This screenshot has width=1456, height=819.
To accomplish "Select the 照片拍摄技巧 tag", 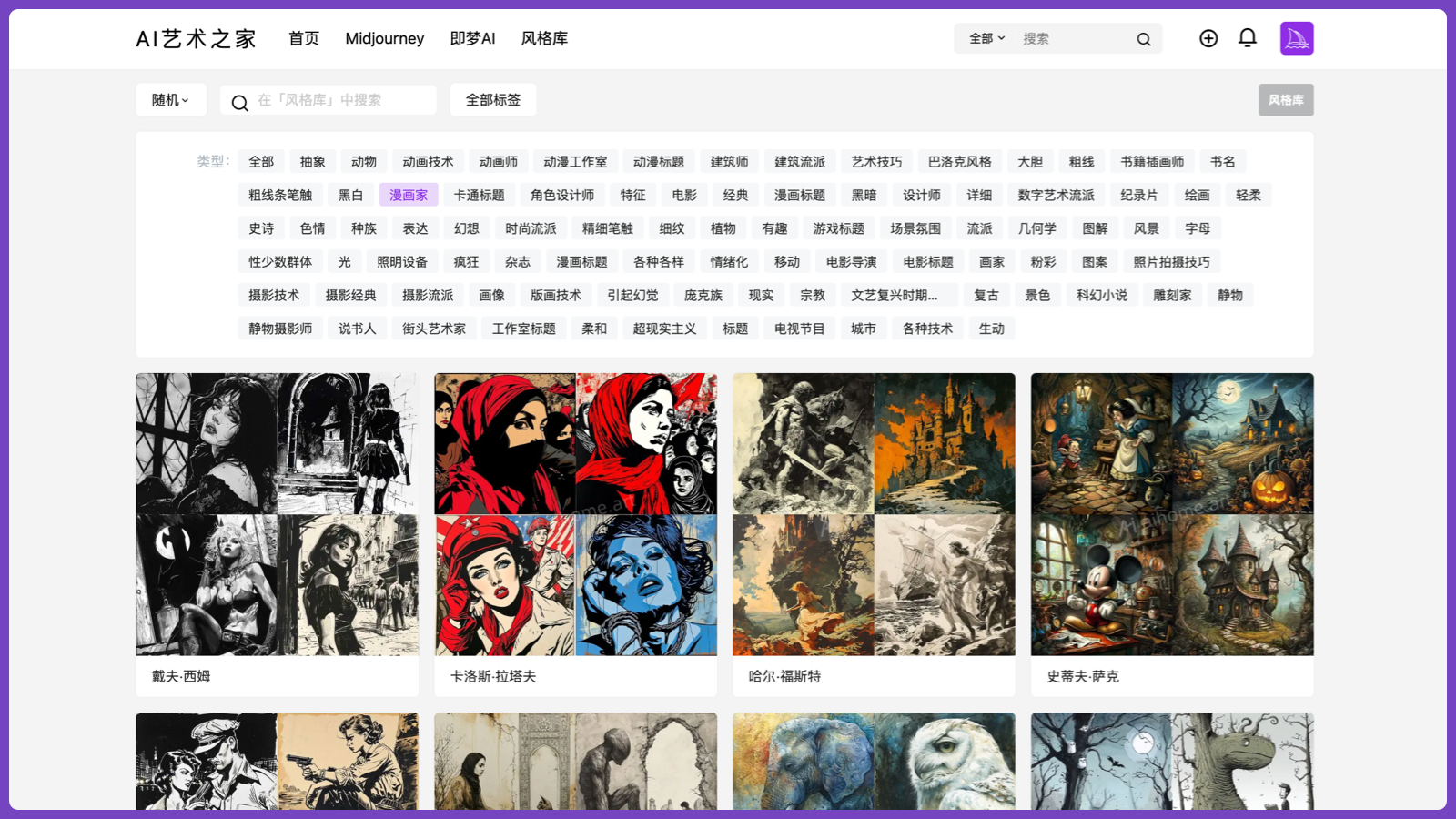I will [x=1172, y=261].
